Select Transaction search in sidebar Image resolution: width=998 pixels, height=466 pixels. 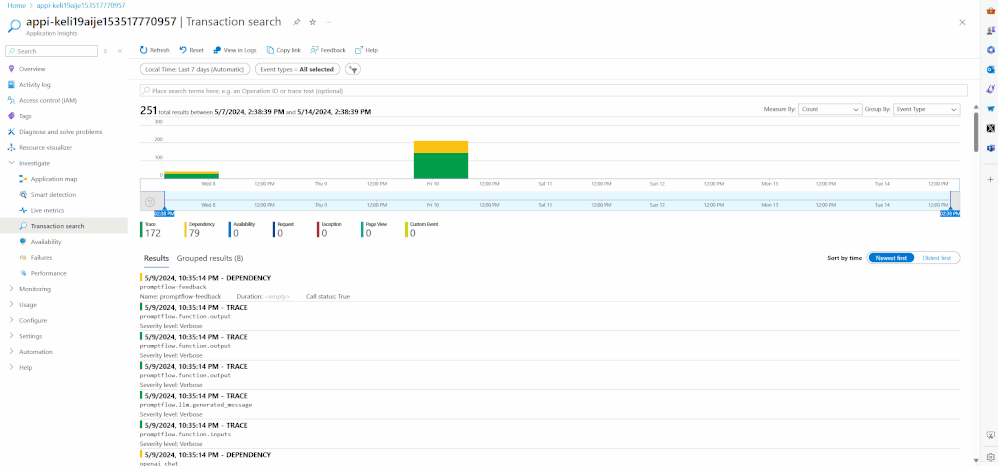[57, 226]
